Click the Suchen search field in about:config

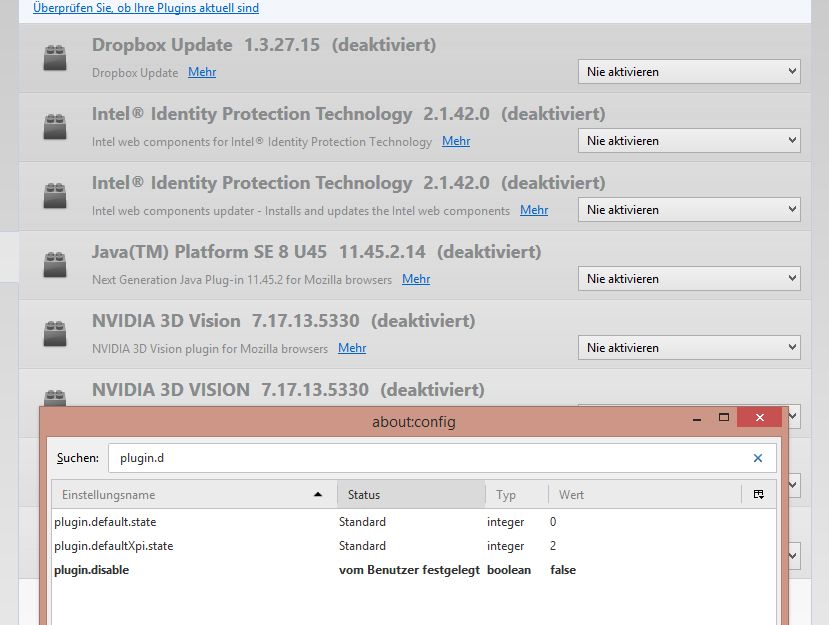442,458
